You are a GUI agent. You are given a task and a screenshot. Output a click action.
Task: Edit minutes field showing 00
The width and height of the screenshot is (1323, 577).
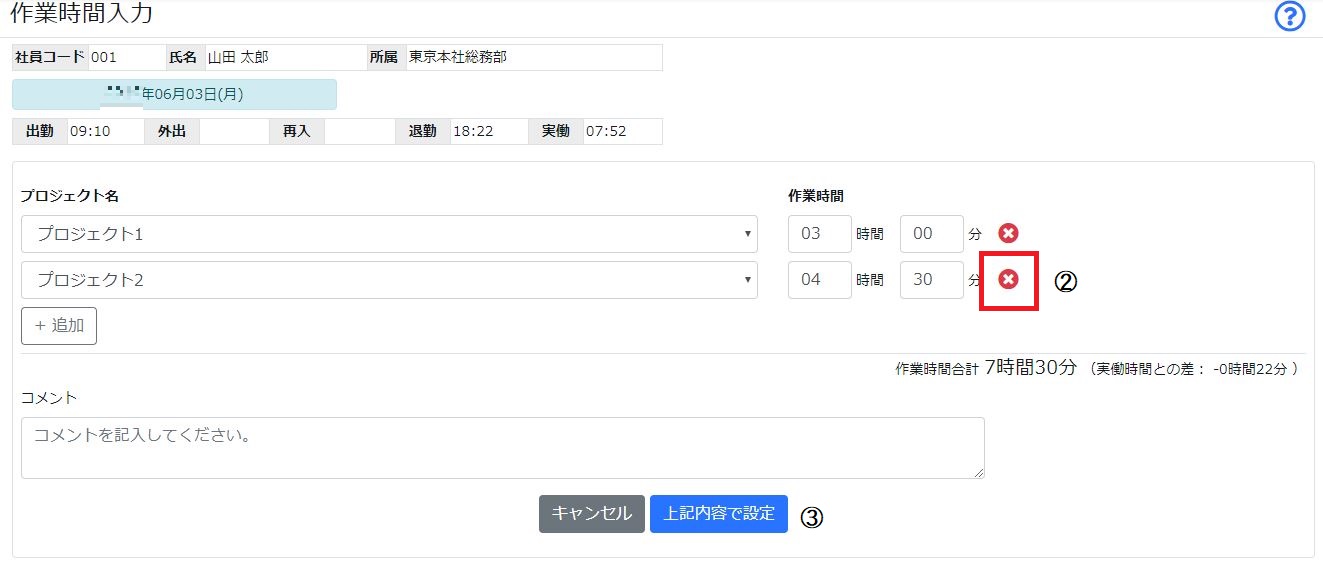pos(932,234)
